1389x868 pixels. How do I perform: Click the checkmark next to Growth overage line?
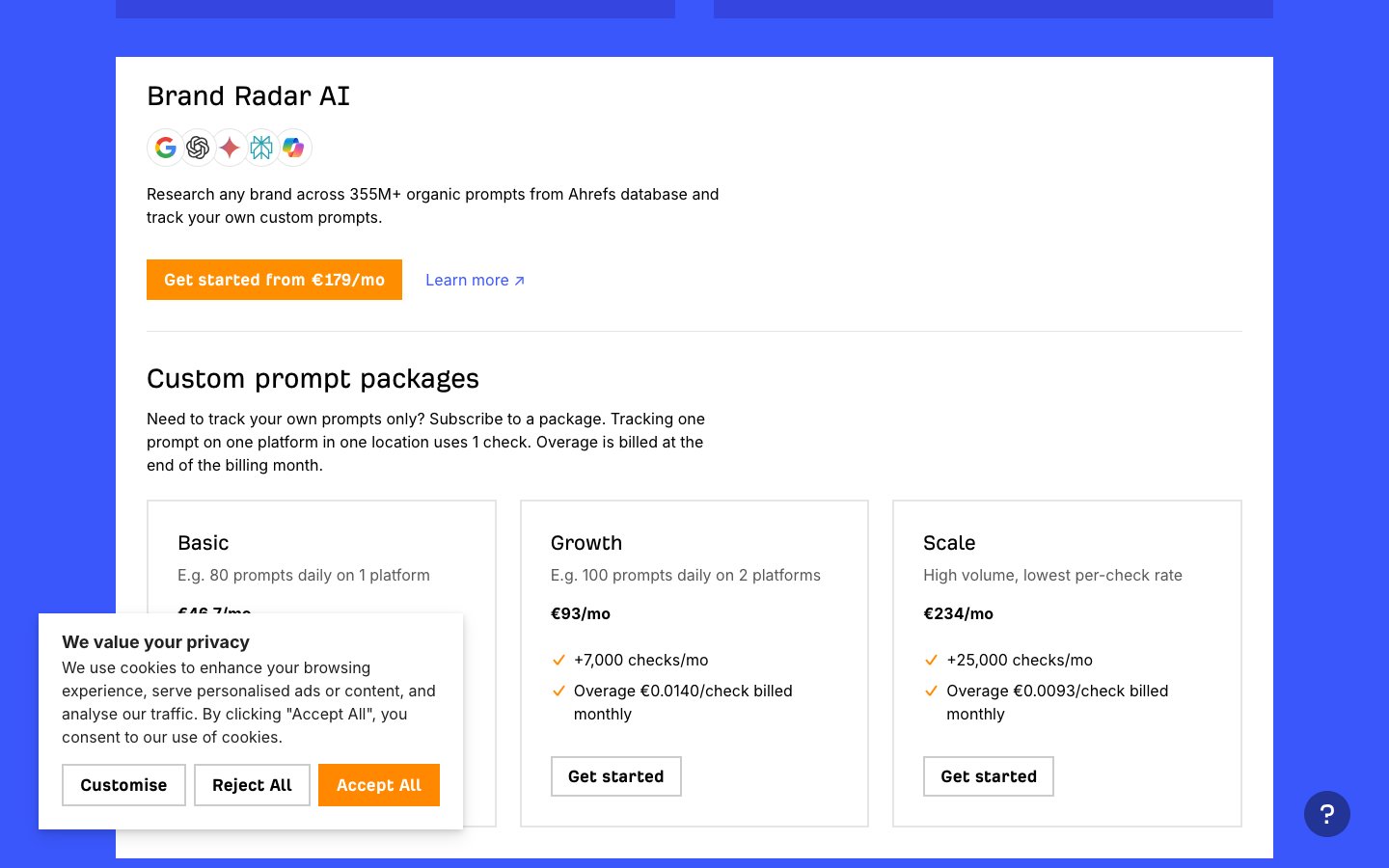pyautogui.click(x=558, y=692)
